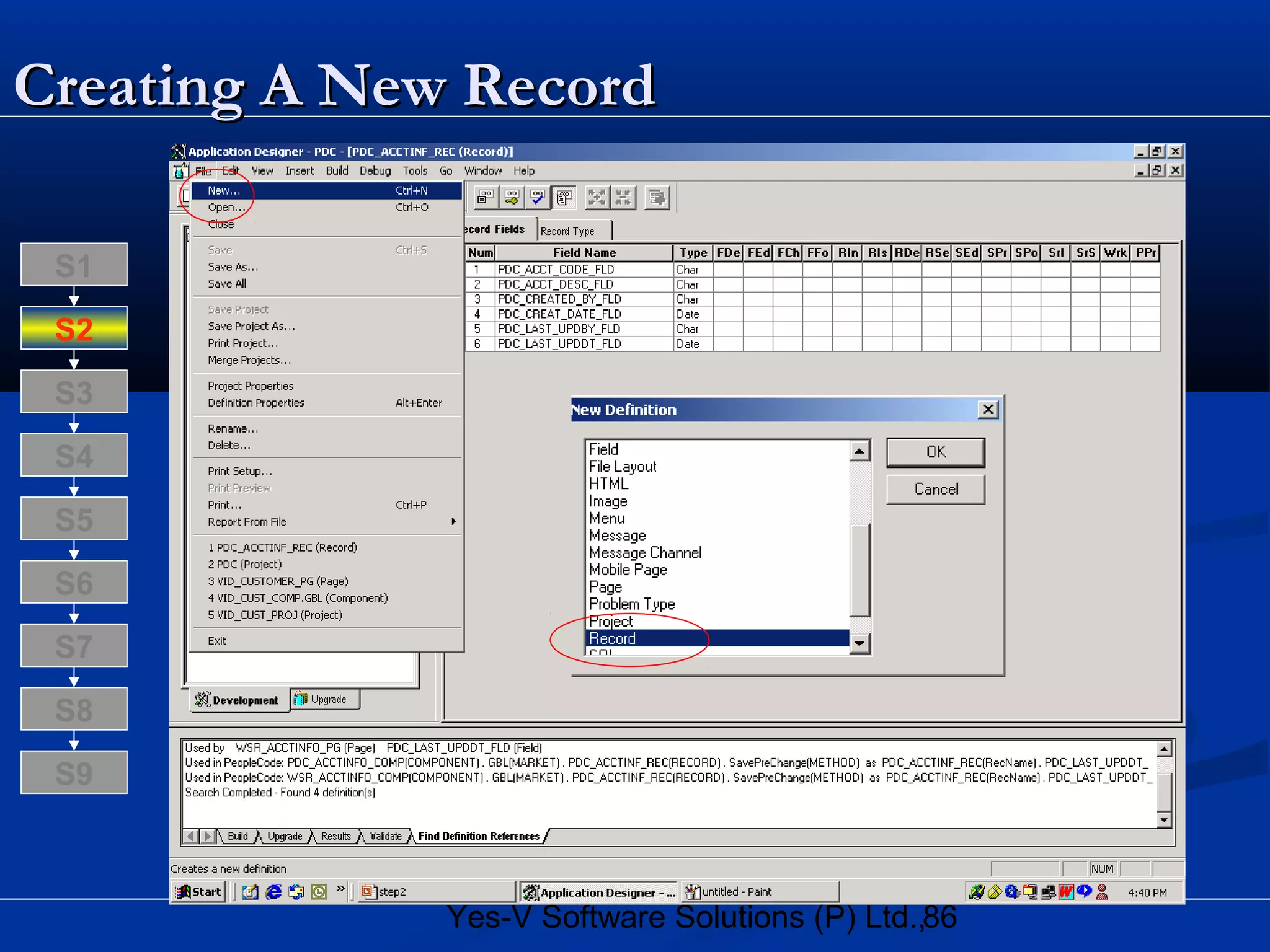This screenshot has width=1270, height=952.
Task: Select Find Definition References tab
Action: 479,837
